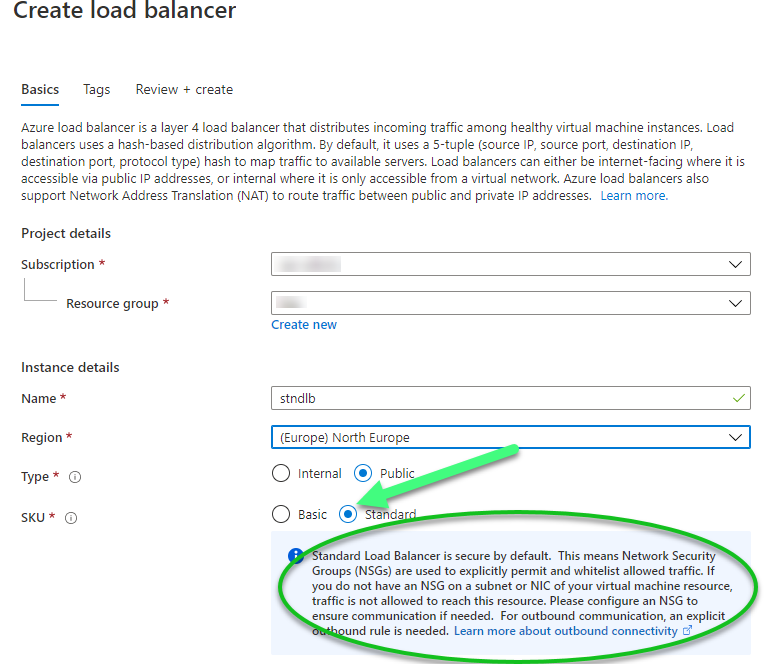Choose the Basic SKU option
Image resolution: width=778 pixels, height=664 pixels.
pyautogui.click(x=281, y=514)
